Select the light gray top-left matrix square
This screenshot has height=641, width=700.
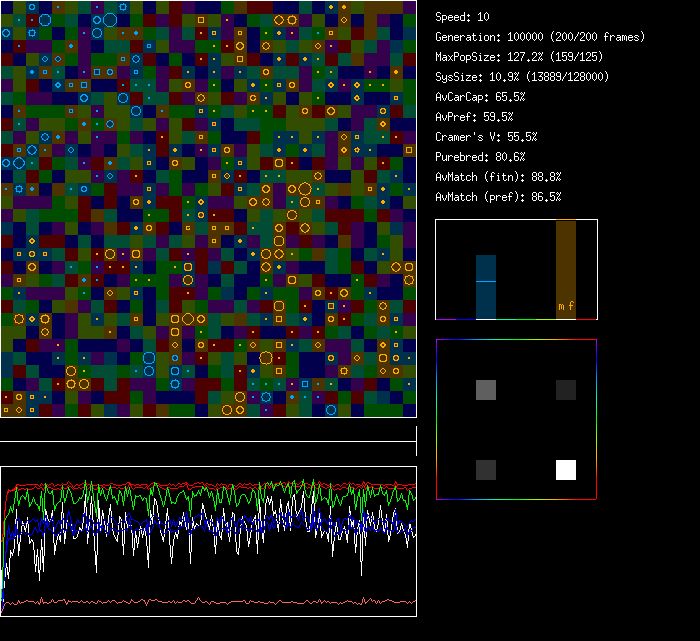pos(486,390)
